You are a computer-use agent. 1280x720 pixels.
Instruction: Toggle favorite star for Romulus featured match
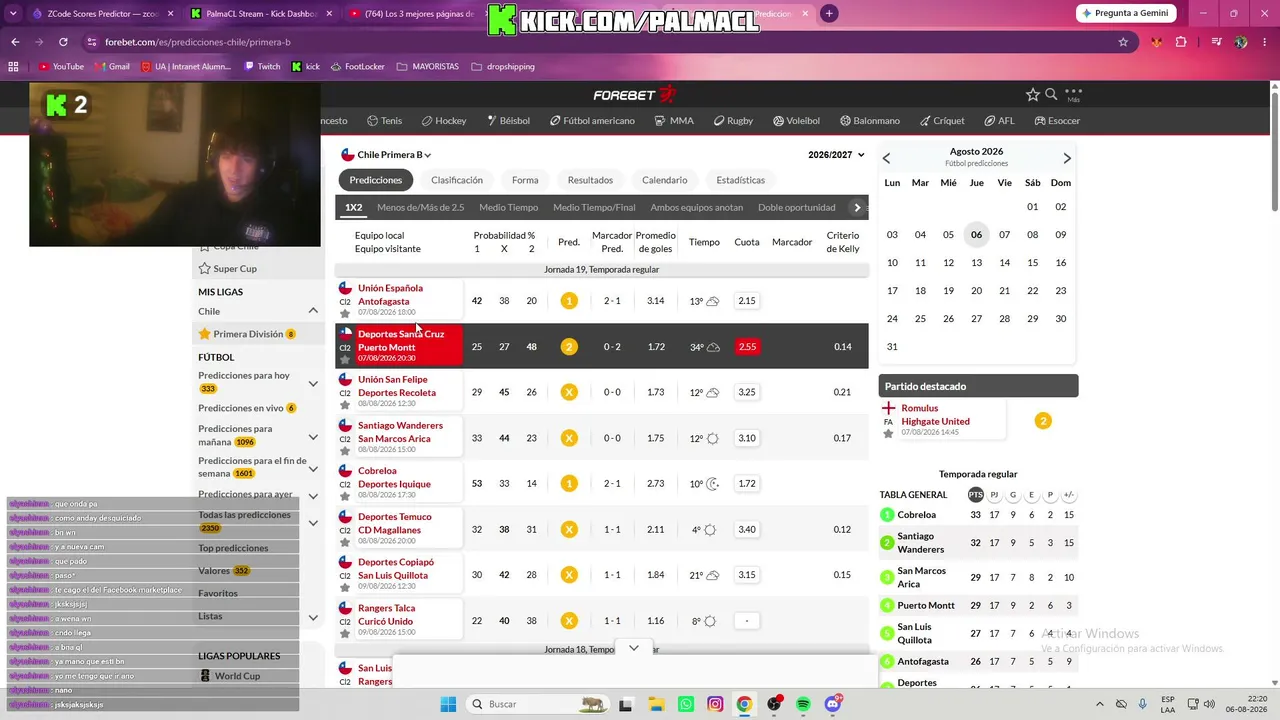(888, 433)
